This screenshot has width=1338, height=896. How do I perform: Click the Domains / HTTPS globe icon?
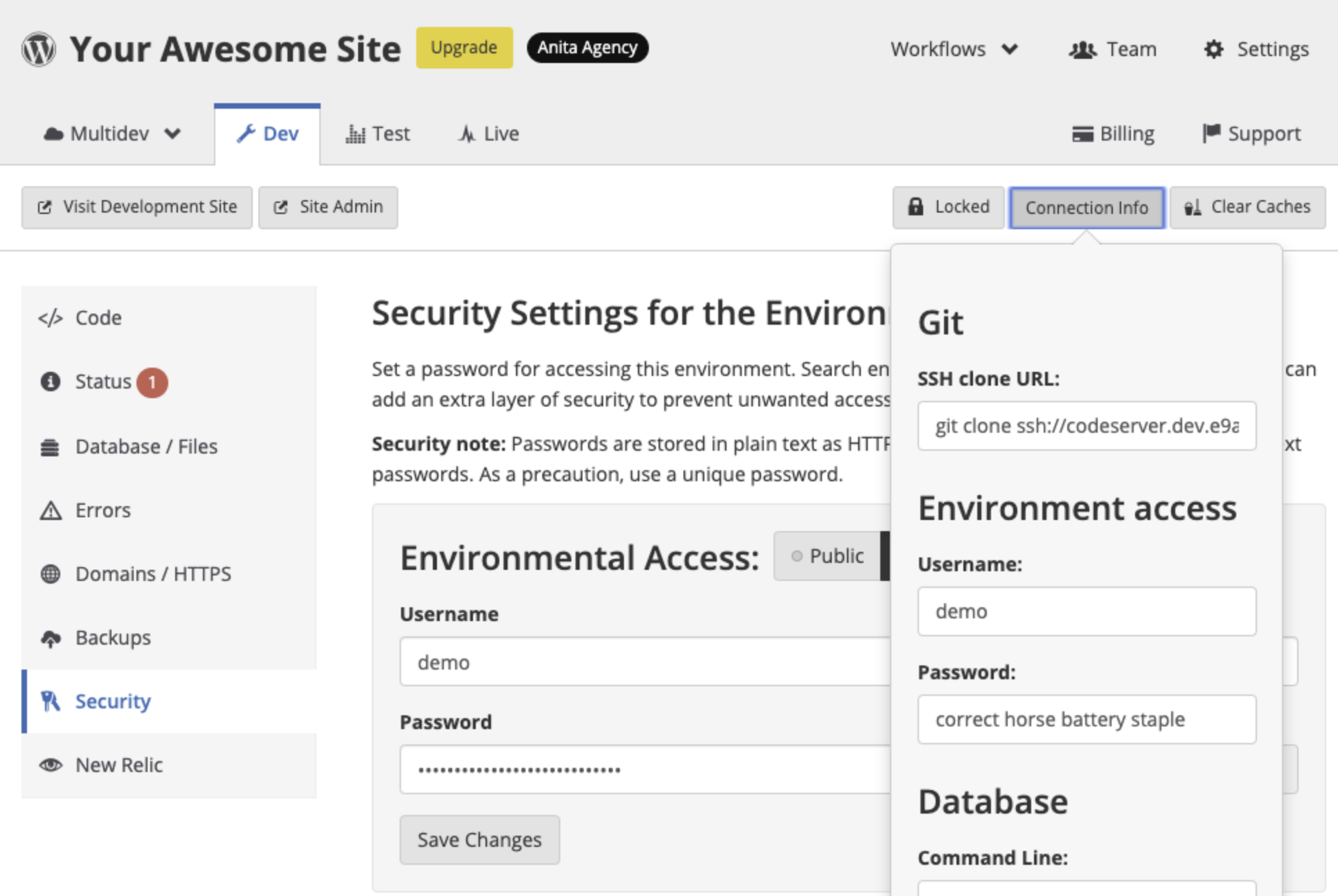click(51, 574)
